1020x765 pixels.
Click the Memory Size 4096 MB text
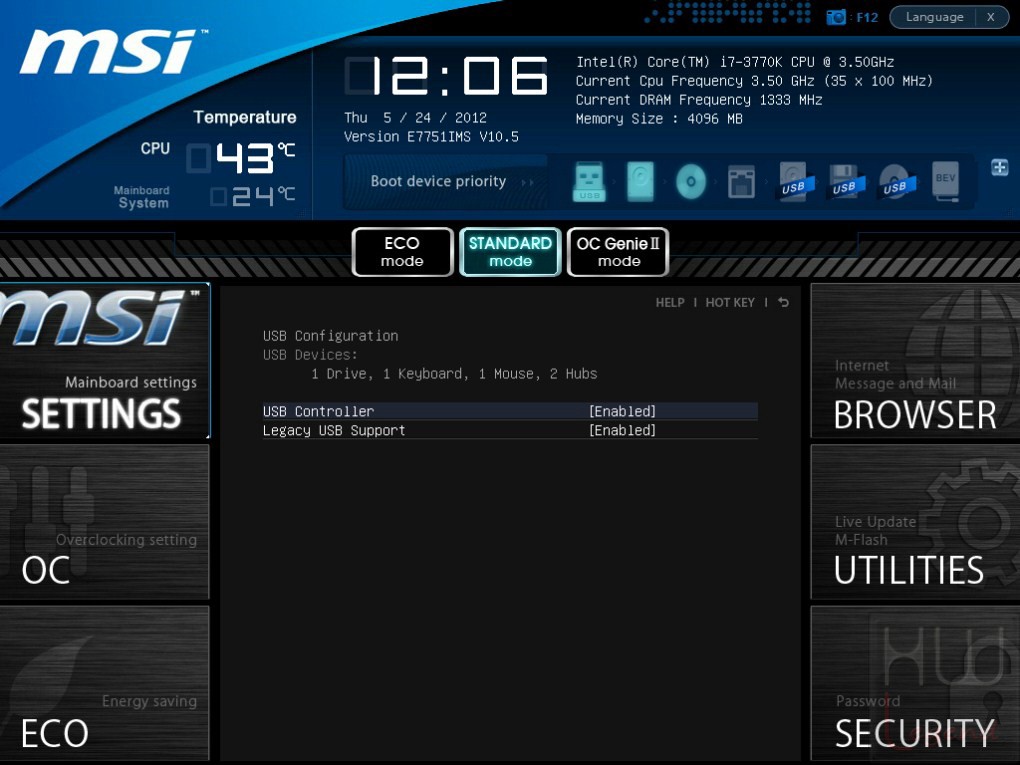tap(659, 118)
